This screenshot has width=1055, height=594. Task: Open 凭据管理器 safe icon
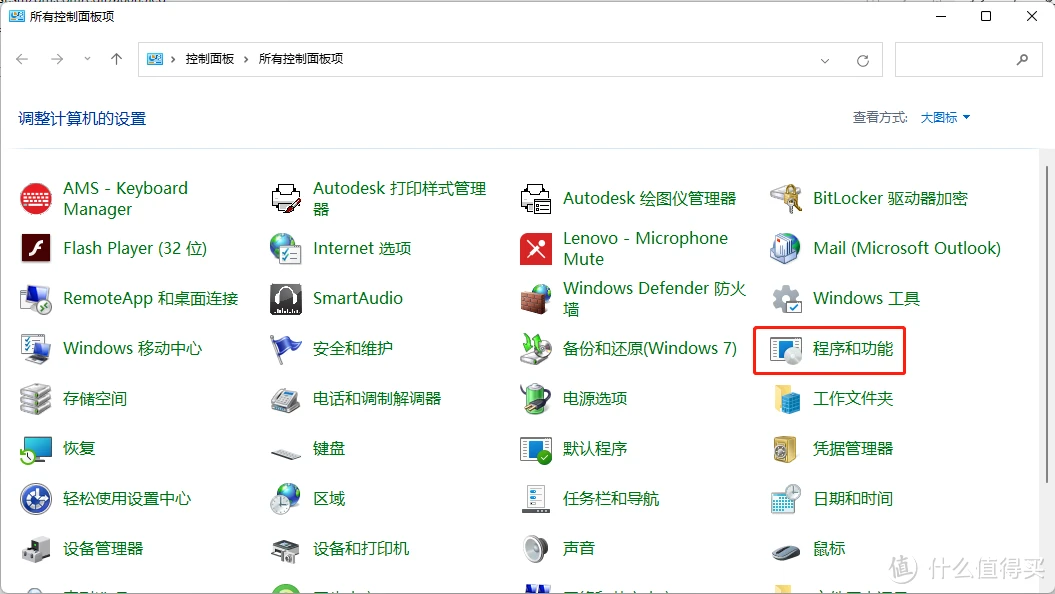786,449
